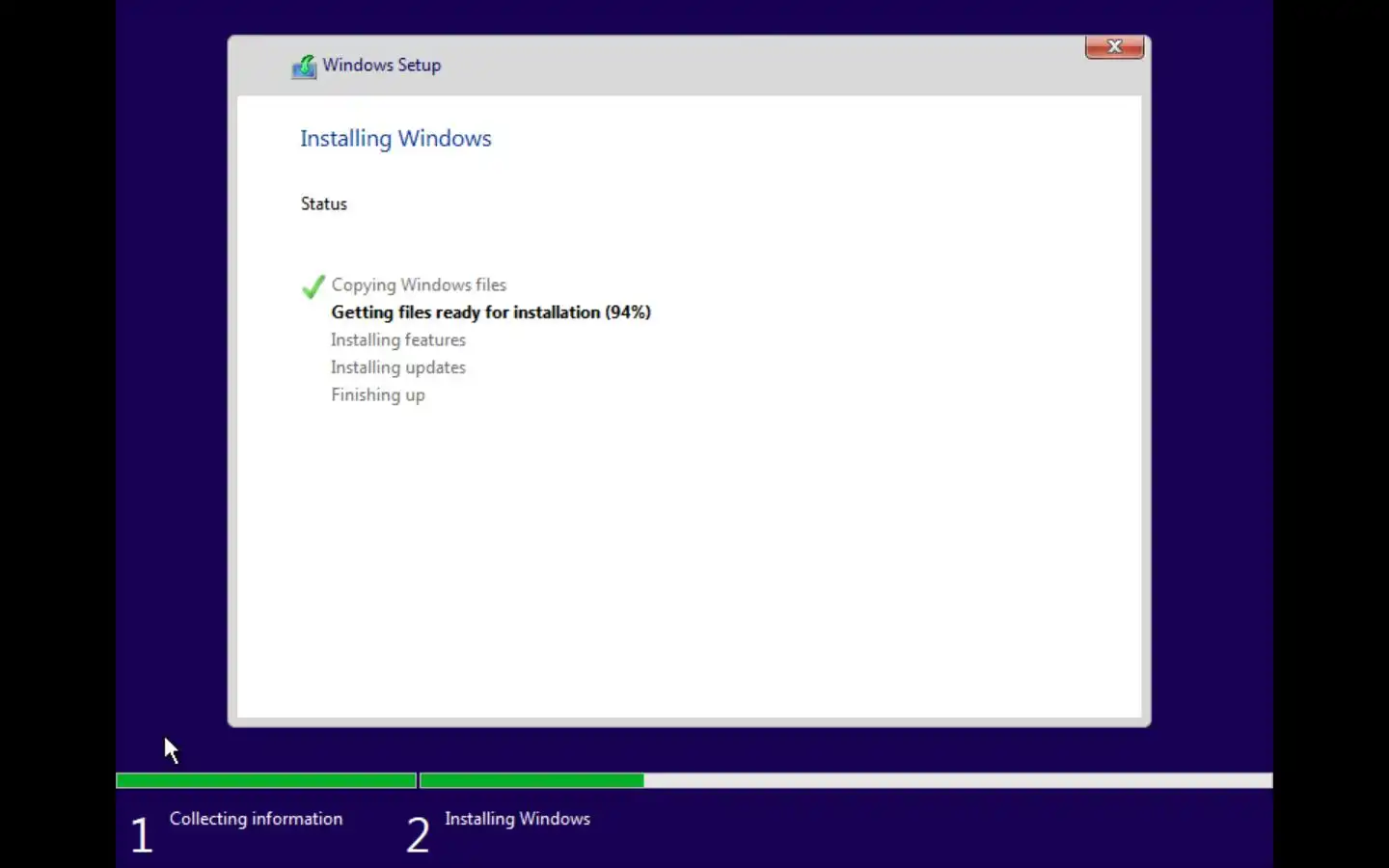
Task: Click 'Getting files ready for installation (94%)'
Action: [x=491, y=312]
